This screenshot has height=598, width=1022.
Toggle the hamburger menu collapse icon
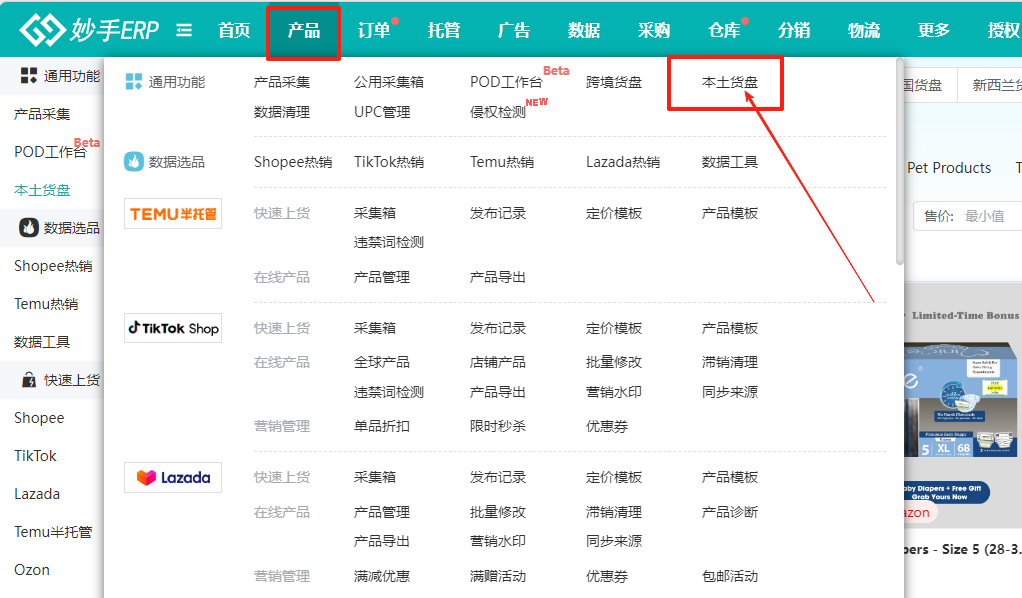184,30
